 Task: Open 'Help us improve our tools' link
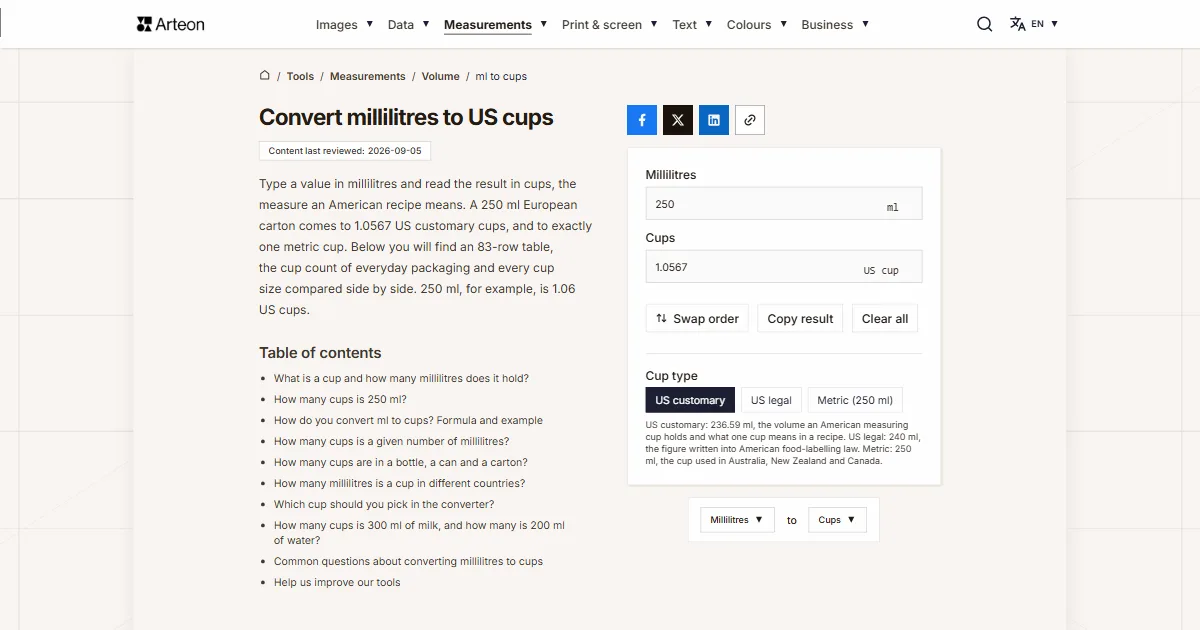pos(337,582)
